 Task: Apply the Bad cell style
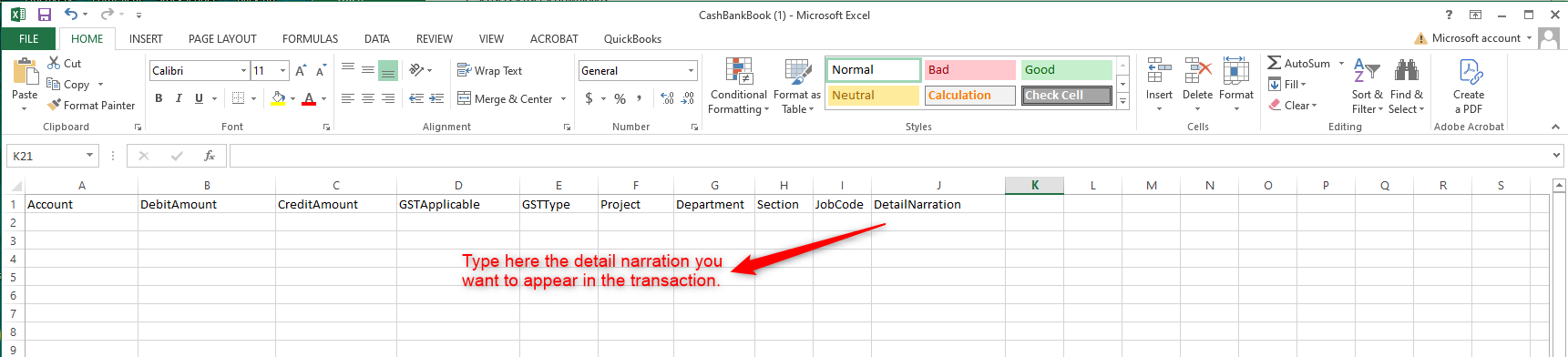point(969,69)
